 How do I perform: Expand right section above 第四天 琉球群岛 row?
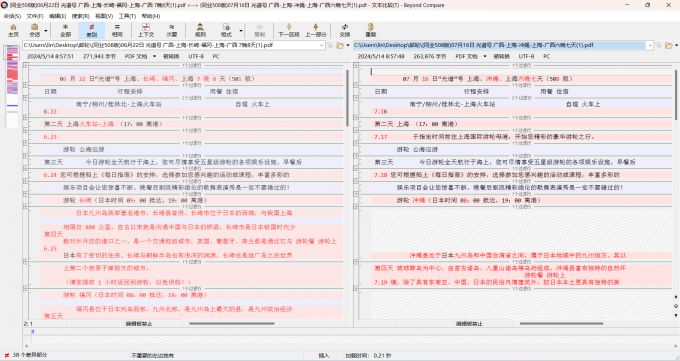coord(356,262)
